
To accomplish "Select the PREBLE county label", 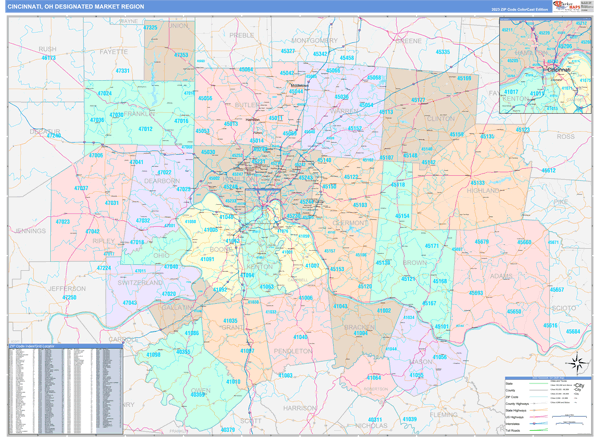I will point(242,35).
